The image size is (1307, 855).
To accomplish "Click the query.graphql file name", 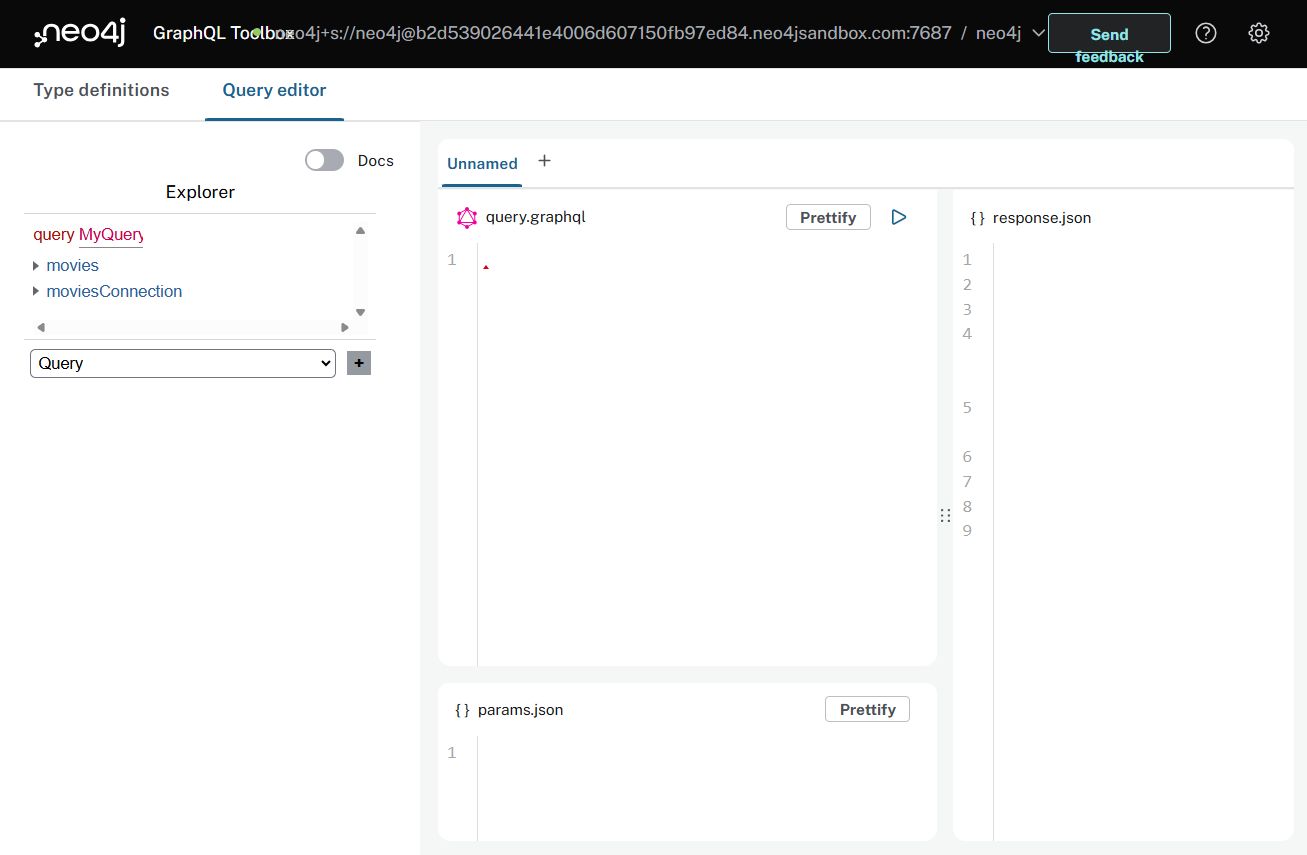I will (x=536, y=217).
